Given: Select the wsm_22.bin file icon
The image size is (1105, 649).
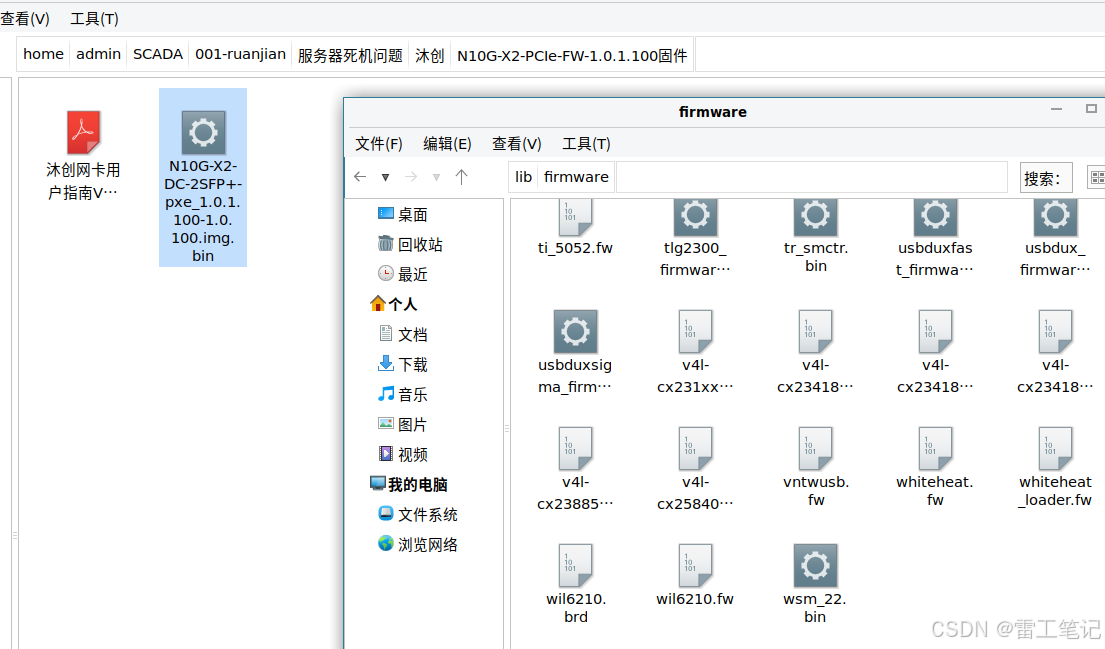Looking at the screenshot, I should 815,565.
